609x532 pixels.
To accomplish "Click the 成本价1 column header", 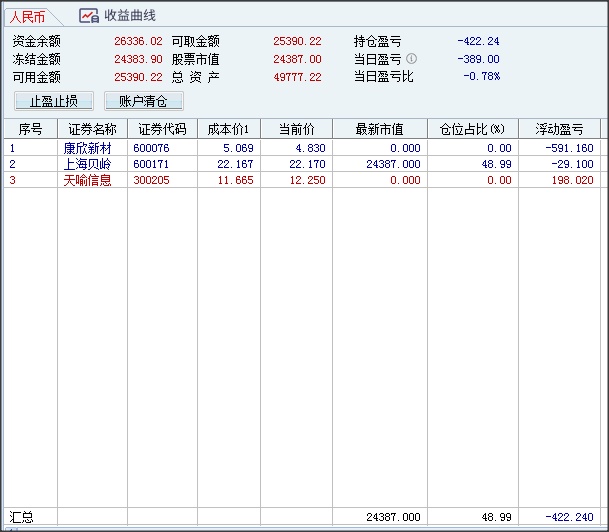I will 229,129.
